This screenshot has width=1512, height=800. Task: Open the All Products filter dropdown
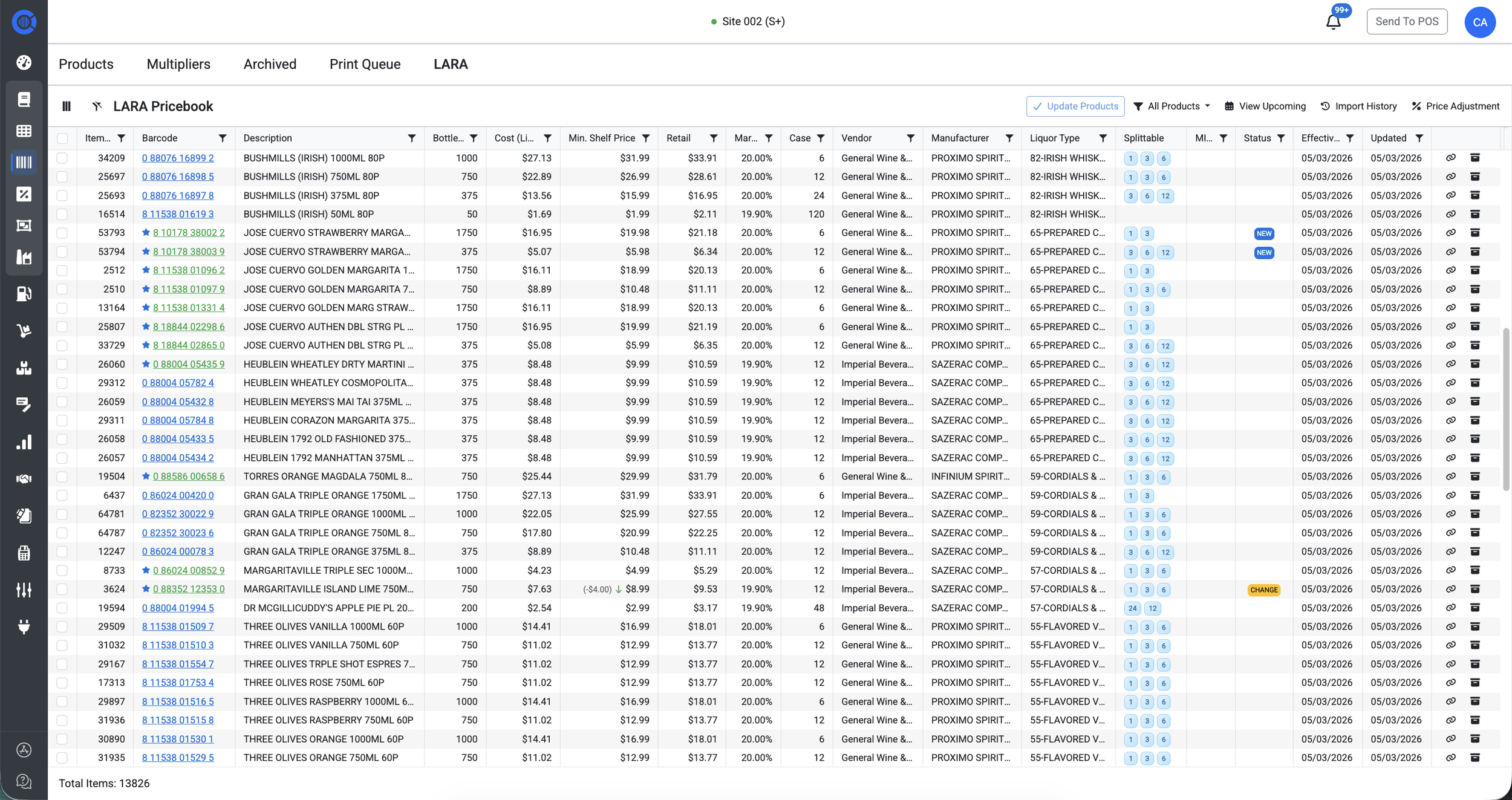click(1171, 106)
